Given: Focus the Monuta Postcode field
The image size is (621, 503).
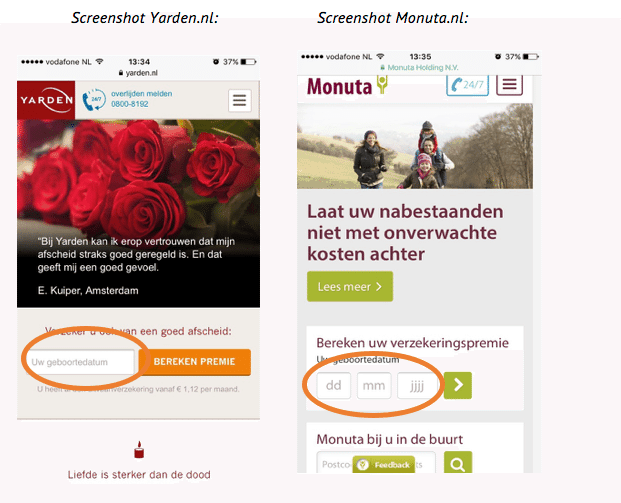Looking at the screenshot, I should pyautogui.click(x=376, y=463).
